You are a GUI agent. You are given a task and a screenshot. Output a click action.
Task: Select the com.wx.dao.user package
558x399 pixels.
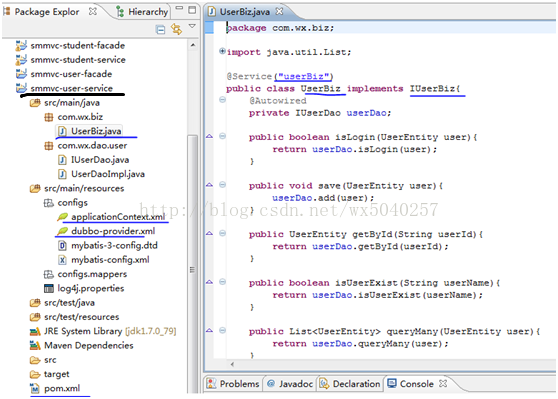92,146
